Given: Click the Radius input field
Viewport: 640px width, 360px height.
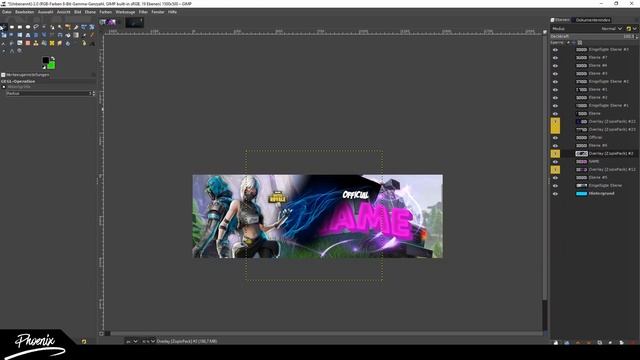Looking at the screenshot, I should point(48,93).
